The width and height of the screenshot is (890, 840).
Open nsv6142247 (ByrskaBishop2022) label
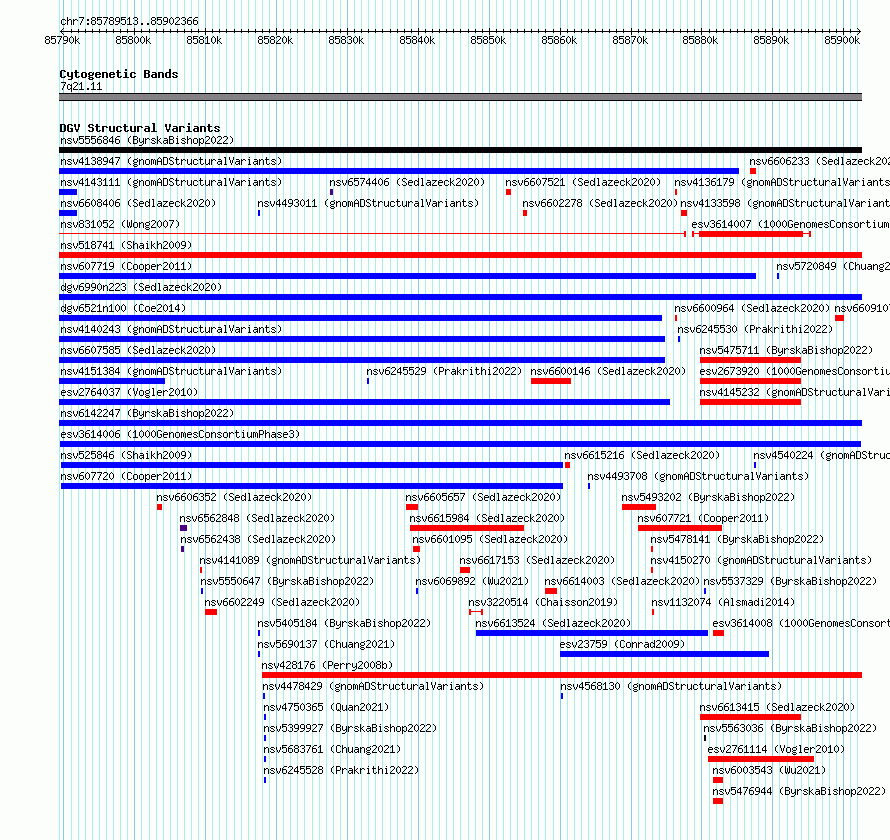click(x=147, y=413)
